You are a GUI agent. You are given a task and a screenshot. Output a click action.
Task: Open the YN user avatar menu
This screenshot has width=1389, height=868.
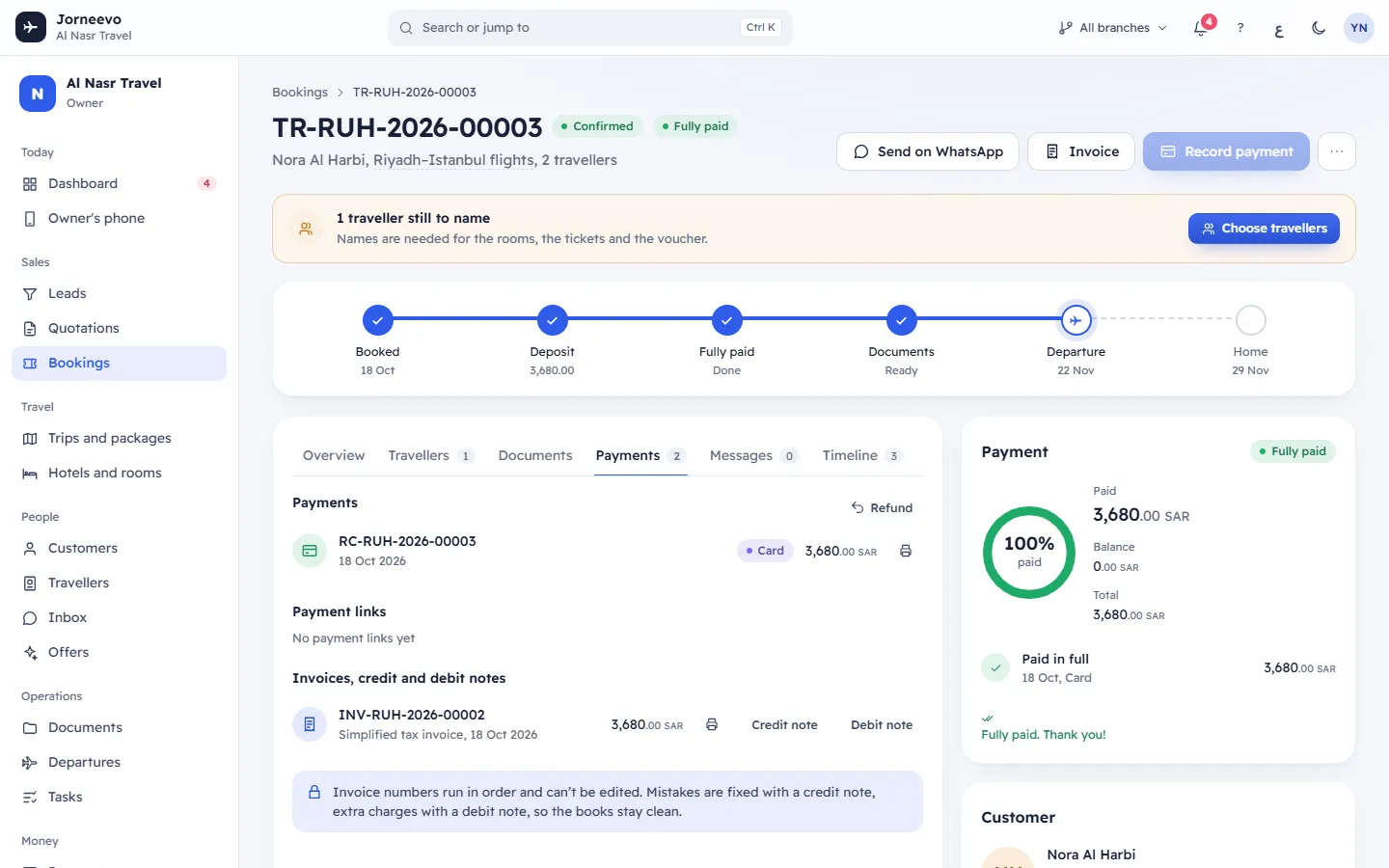tap(1359, 28)
